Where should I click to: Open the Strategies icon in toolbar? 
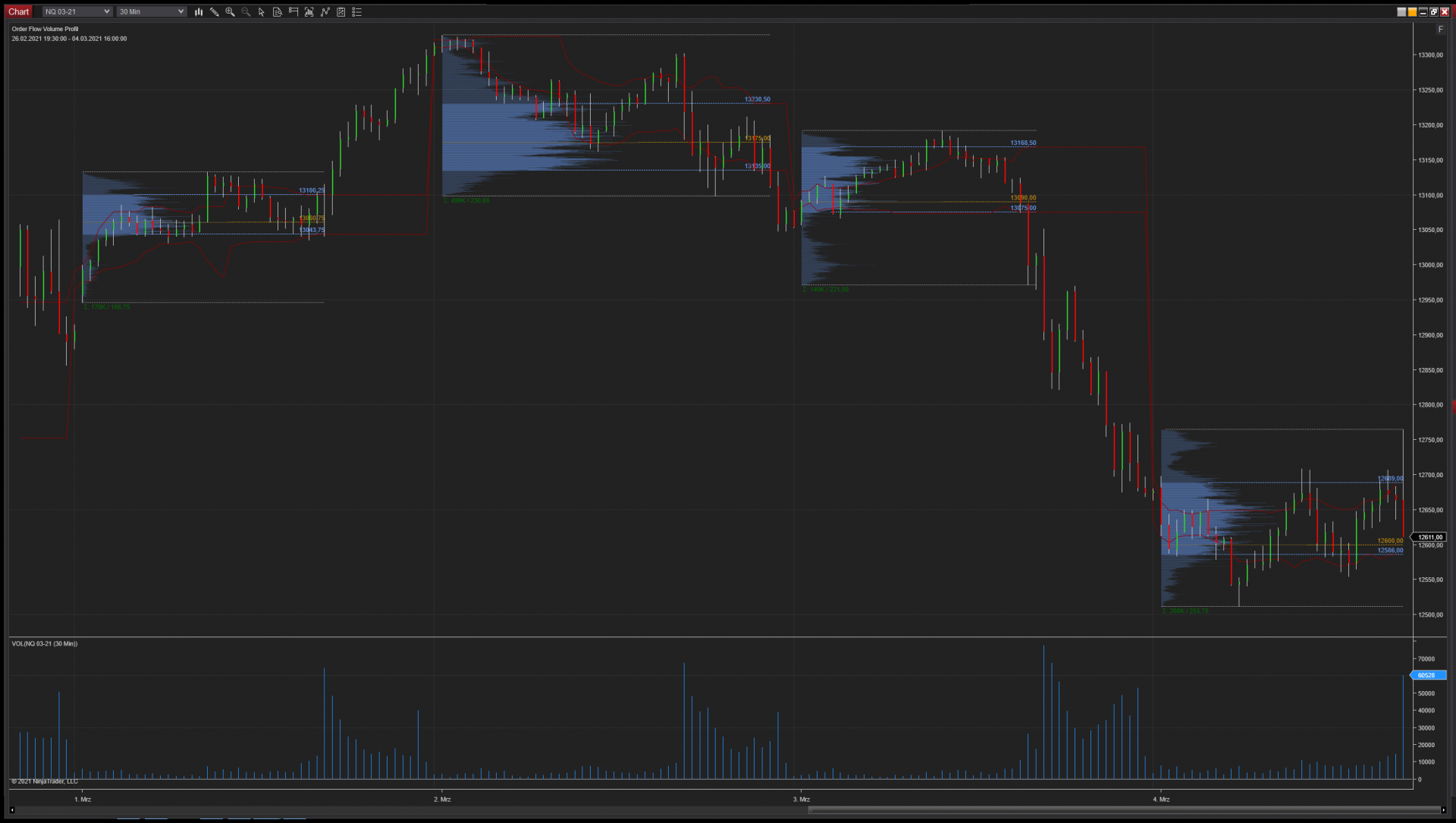[341, 12]
